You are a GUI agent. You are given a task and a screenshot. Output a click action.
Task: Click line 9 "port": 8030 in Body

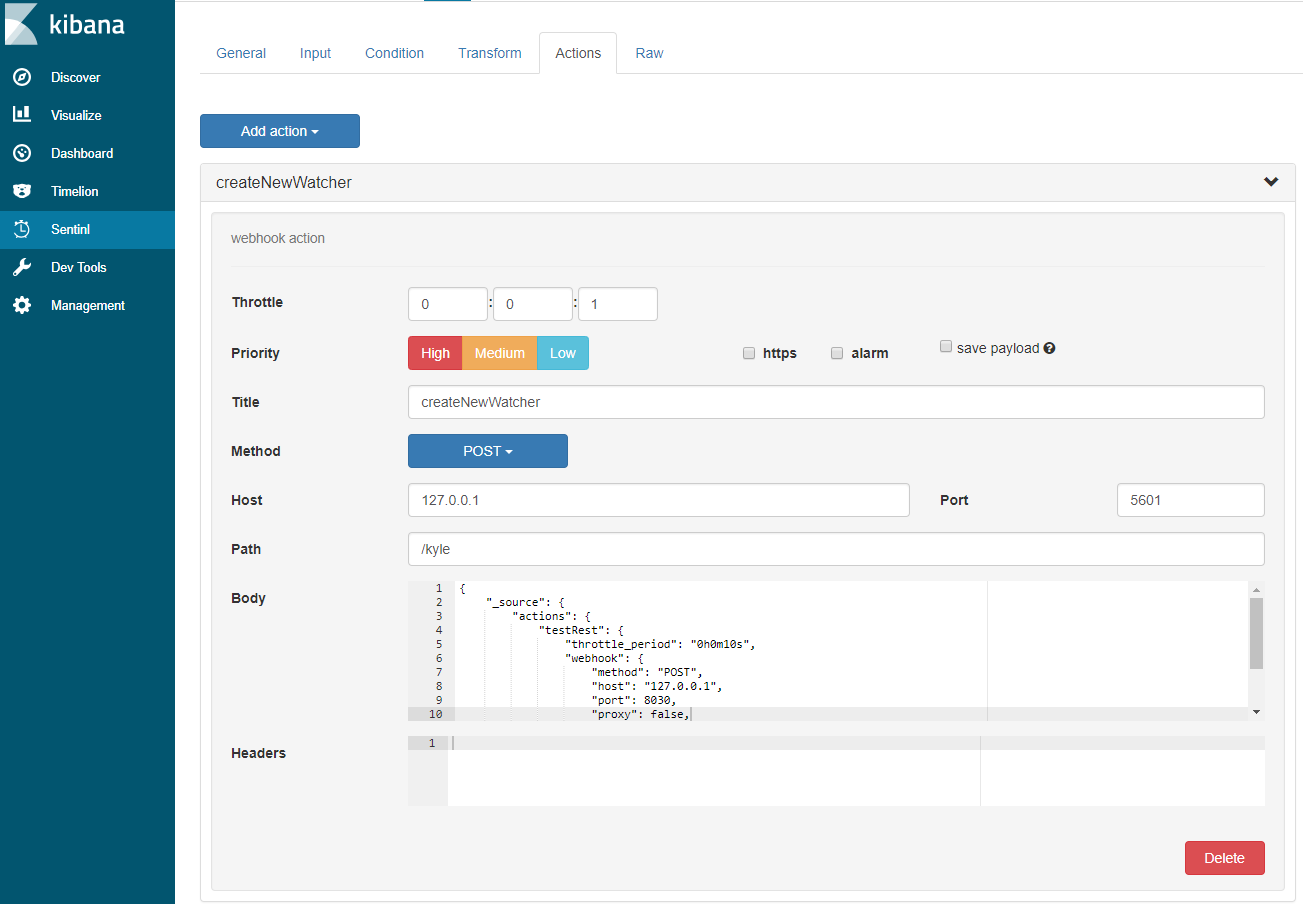(x=634, y=700)
